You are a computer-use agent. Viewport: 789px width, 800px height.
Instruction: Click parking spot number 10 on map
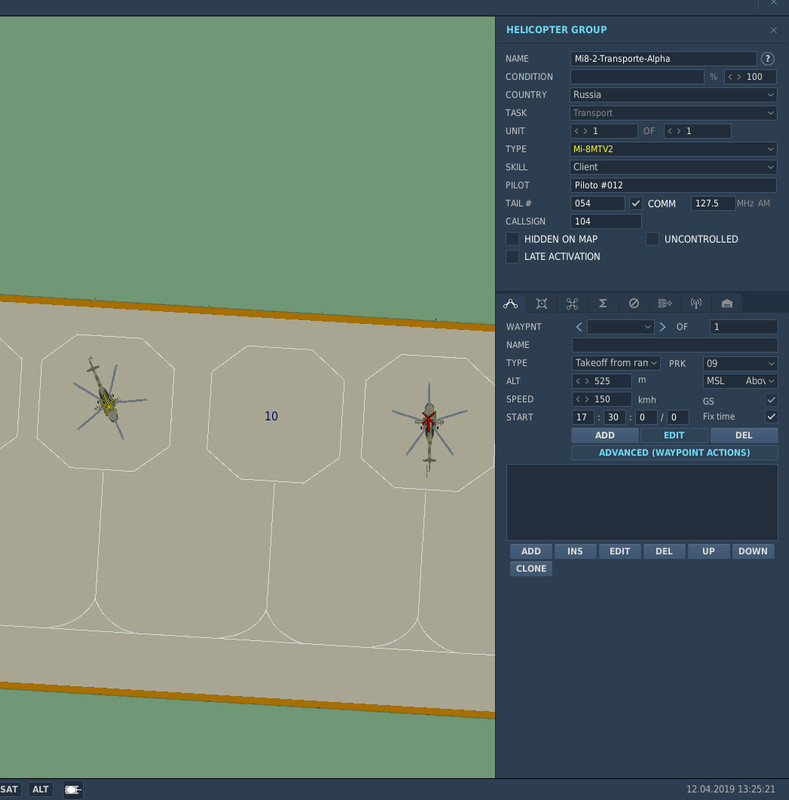[x=272, y=416]
